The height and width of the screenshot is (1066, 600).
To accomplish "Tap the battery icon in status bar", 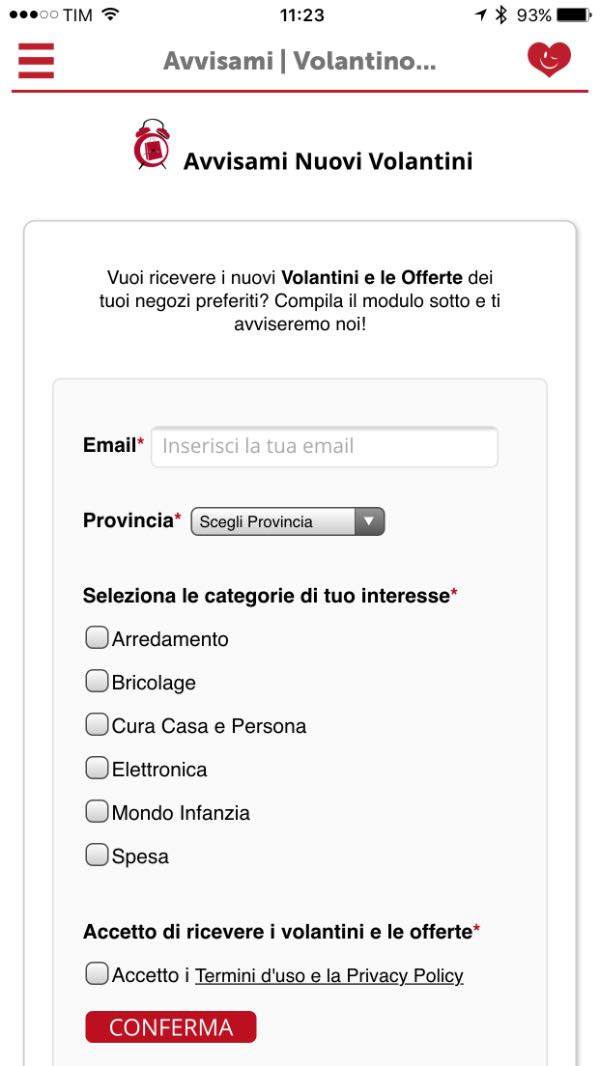I will [574, 15].
